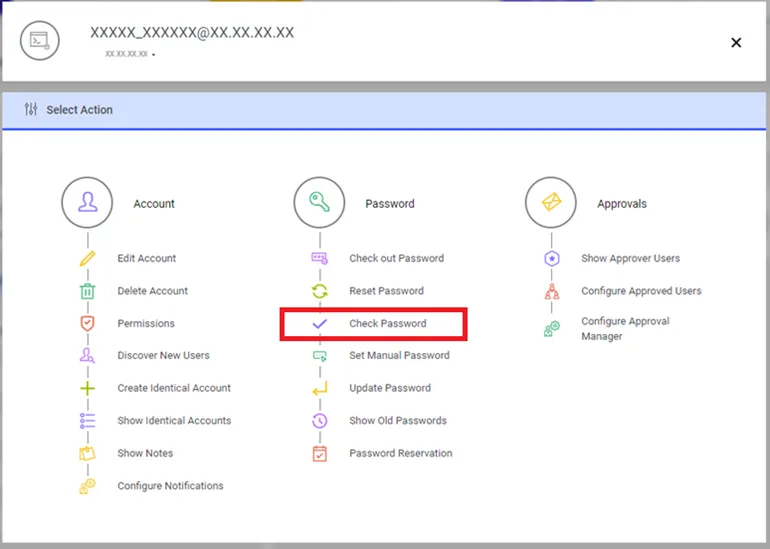Click the Select Action header label
Viewport: 770px width, 549px height.
[79, 110]
